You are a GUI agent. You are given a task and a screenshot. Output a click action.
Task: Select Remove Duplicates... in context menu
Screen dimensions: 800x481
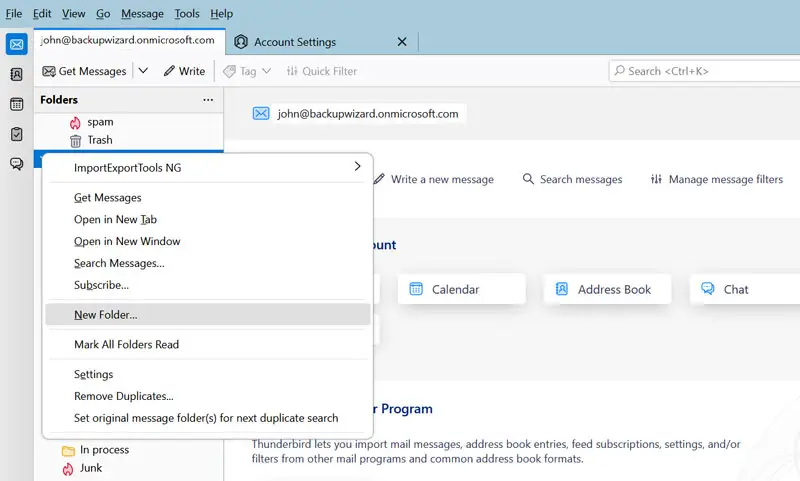(124, 396)
